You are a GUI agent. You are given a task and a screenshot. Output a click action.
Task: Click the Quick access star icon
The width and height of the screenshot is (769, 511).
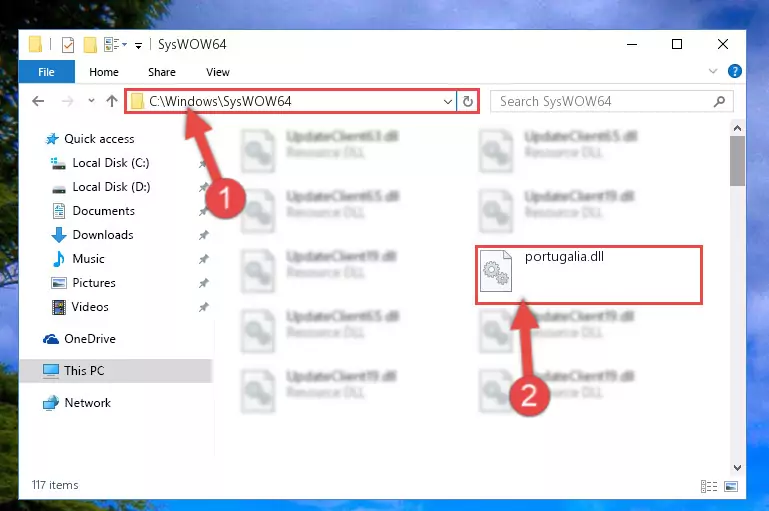point(52,139)
